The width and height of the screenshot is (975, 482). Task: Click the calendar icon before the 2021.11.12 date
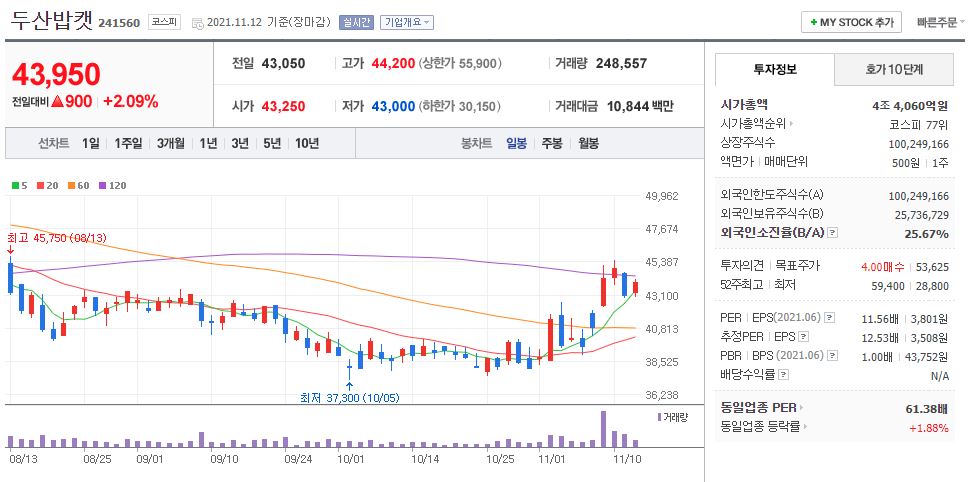(198, 23)
